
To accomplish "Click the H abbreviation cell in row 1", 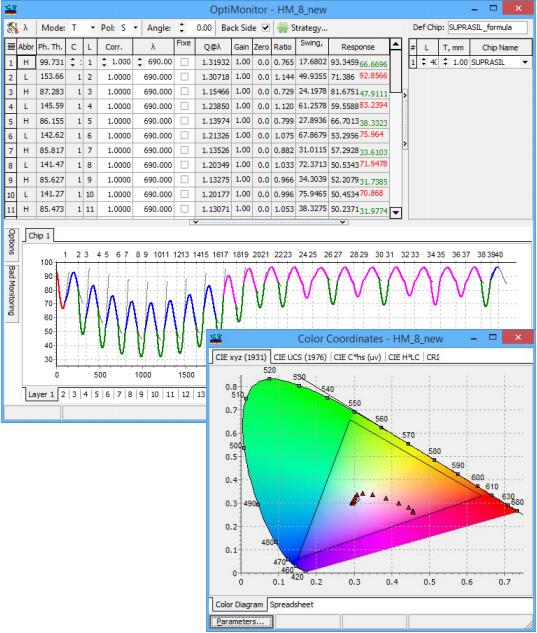I will click(x=26, y=62).
